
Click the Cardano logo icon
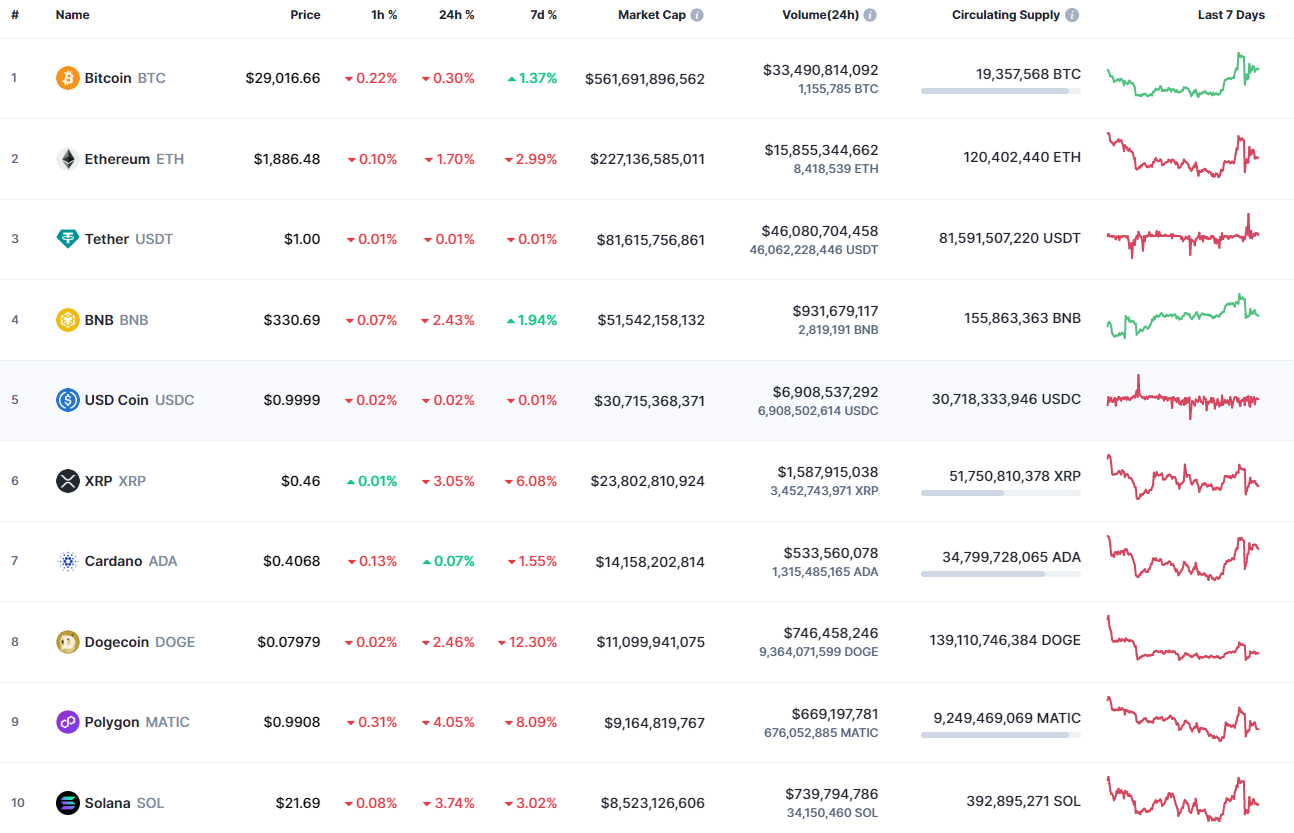pos(66,561)
